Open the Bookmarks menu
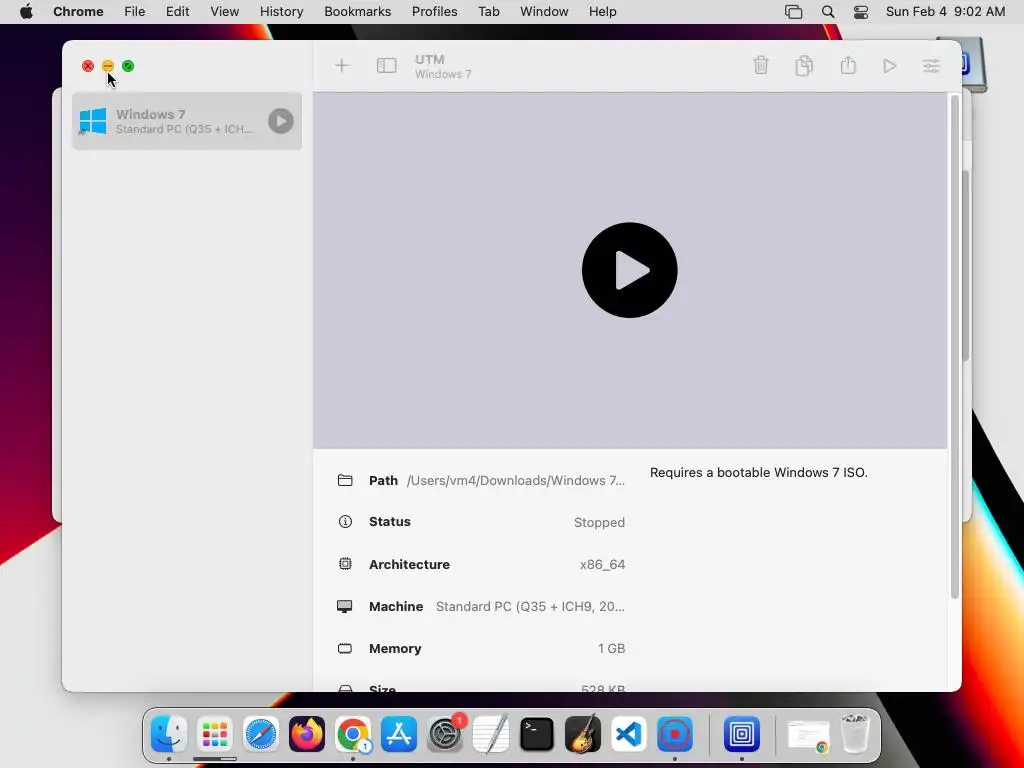The image size is (1024, 768). pos(358,12)
